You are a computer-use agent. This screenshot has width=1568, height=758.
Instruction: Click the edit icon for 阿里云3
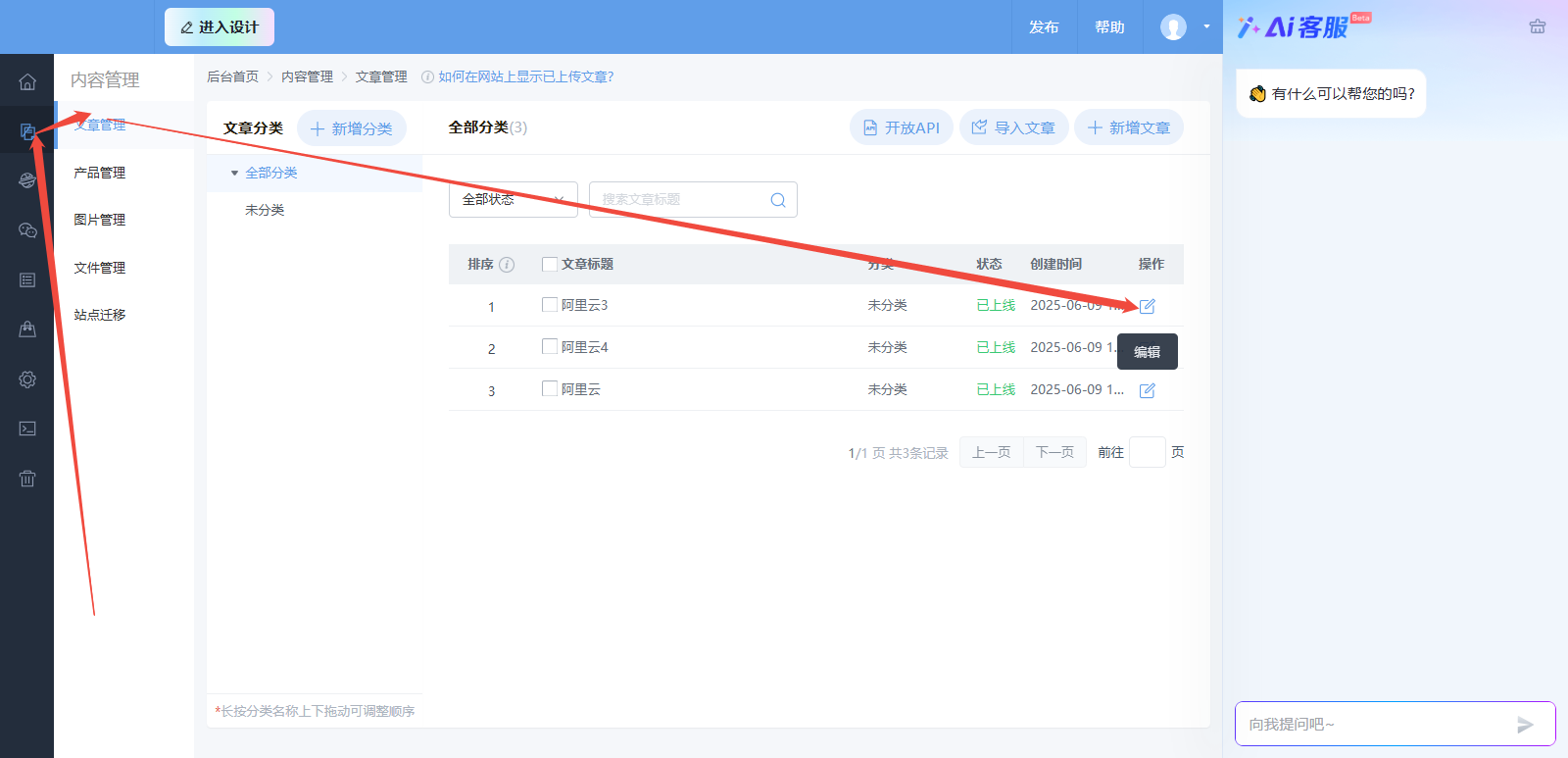(1148, 306)
